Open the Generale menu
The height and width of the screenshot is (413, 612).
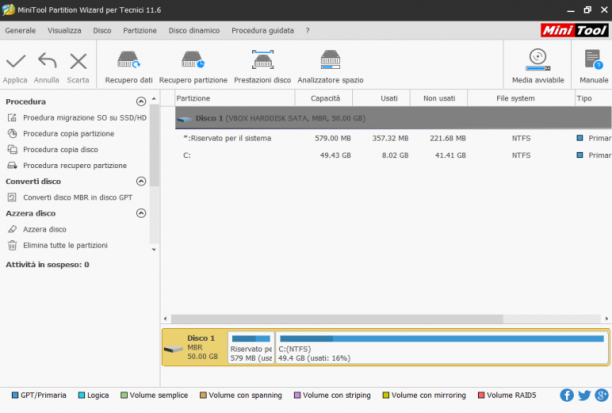coord(20,30)
